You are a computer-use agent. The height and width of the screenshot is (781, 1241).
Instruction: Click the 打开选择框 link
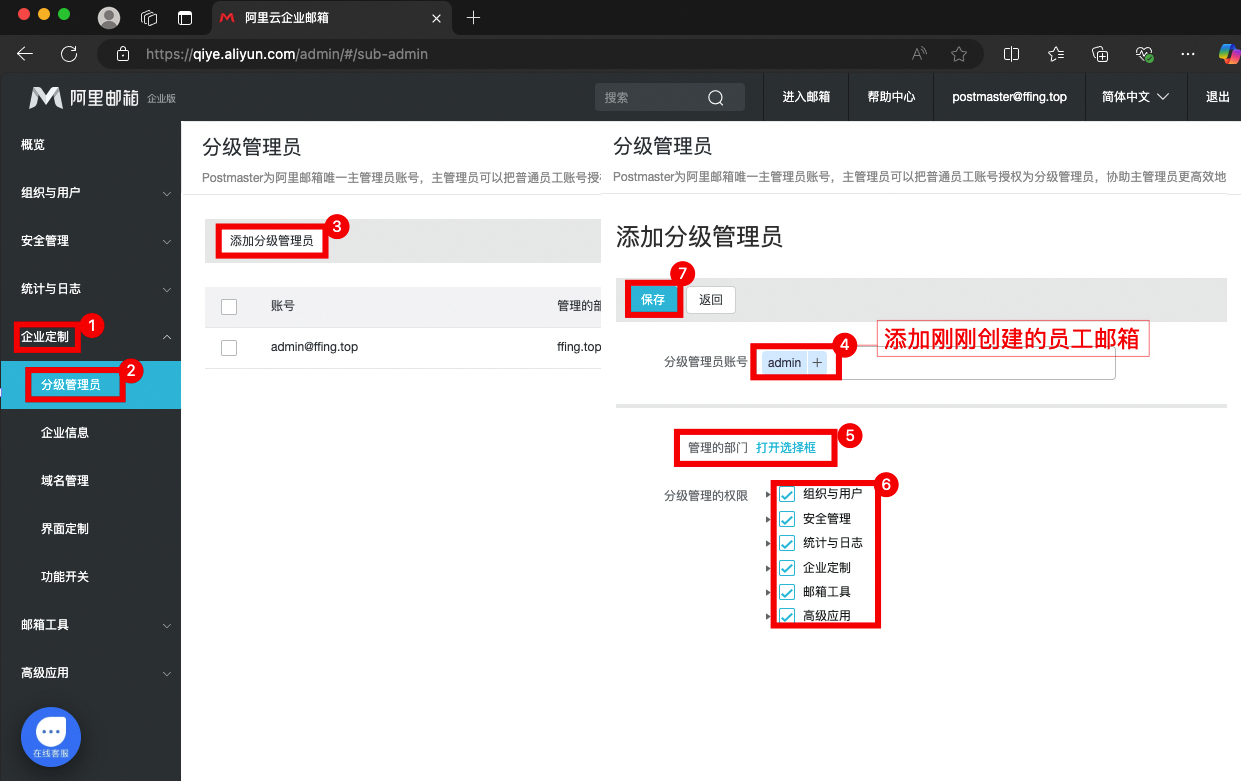(786, 448)
